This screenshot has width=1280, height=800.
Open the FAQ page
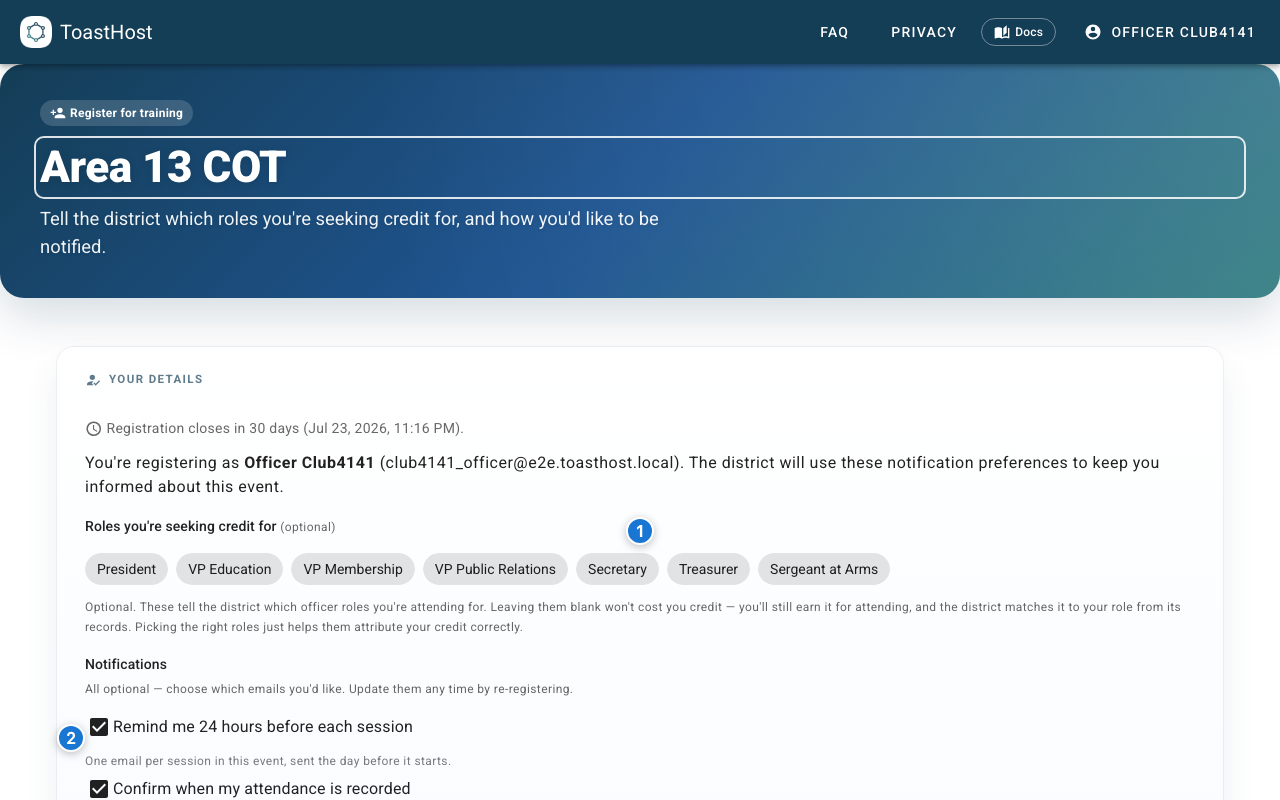834,32
